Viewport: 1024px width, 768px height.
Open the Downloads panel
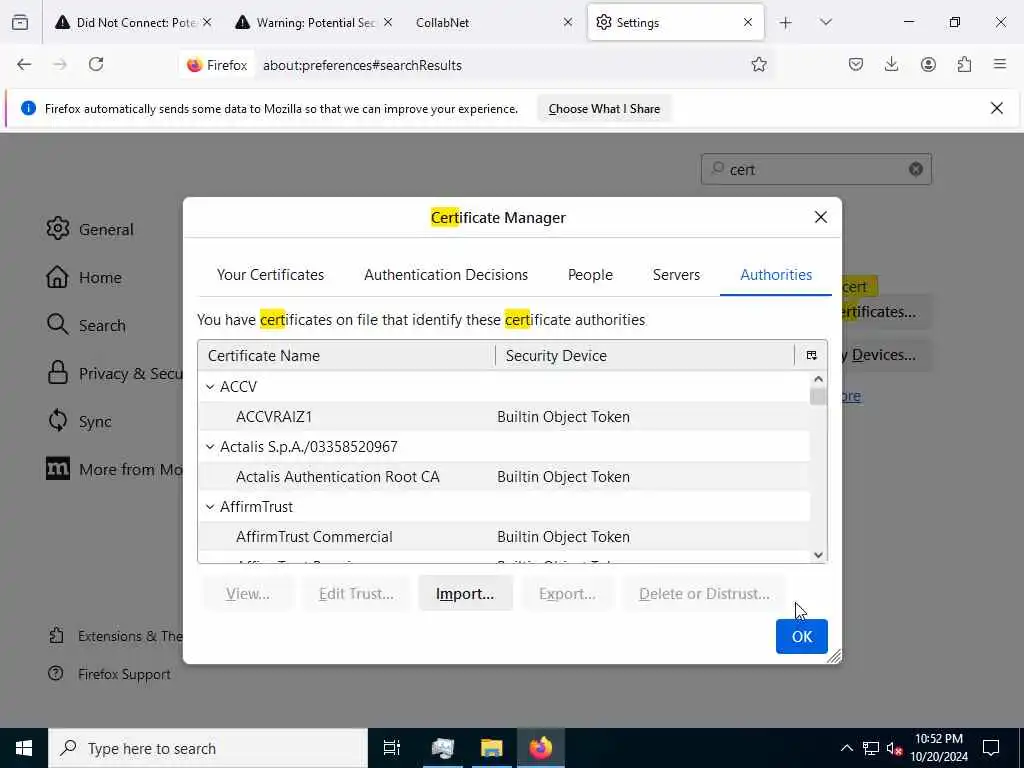(x=891, y=65)
